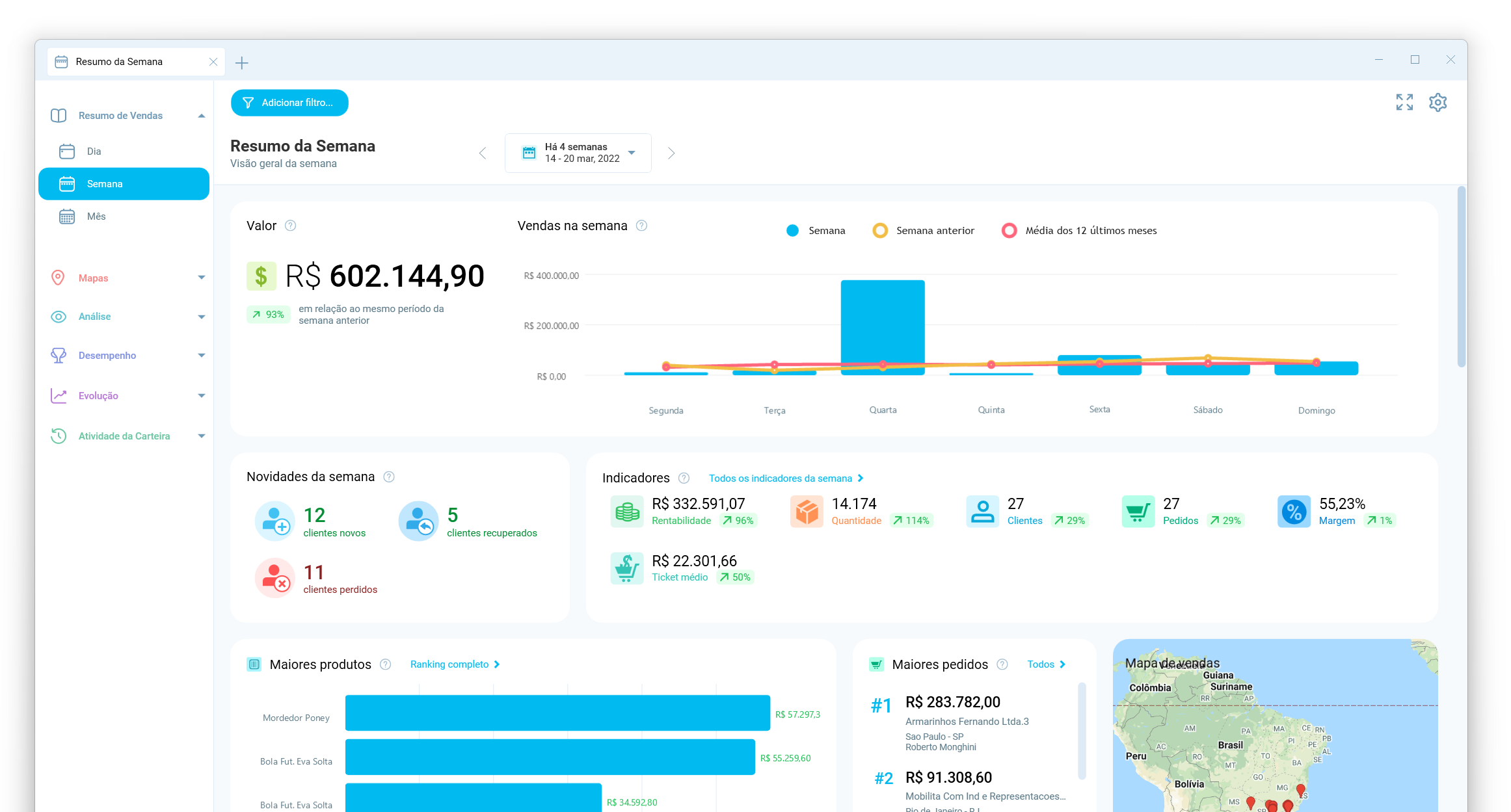
Task: Click the clientes perdidos icon
Action: point(274,577)
